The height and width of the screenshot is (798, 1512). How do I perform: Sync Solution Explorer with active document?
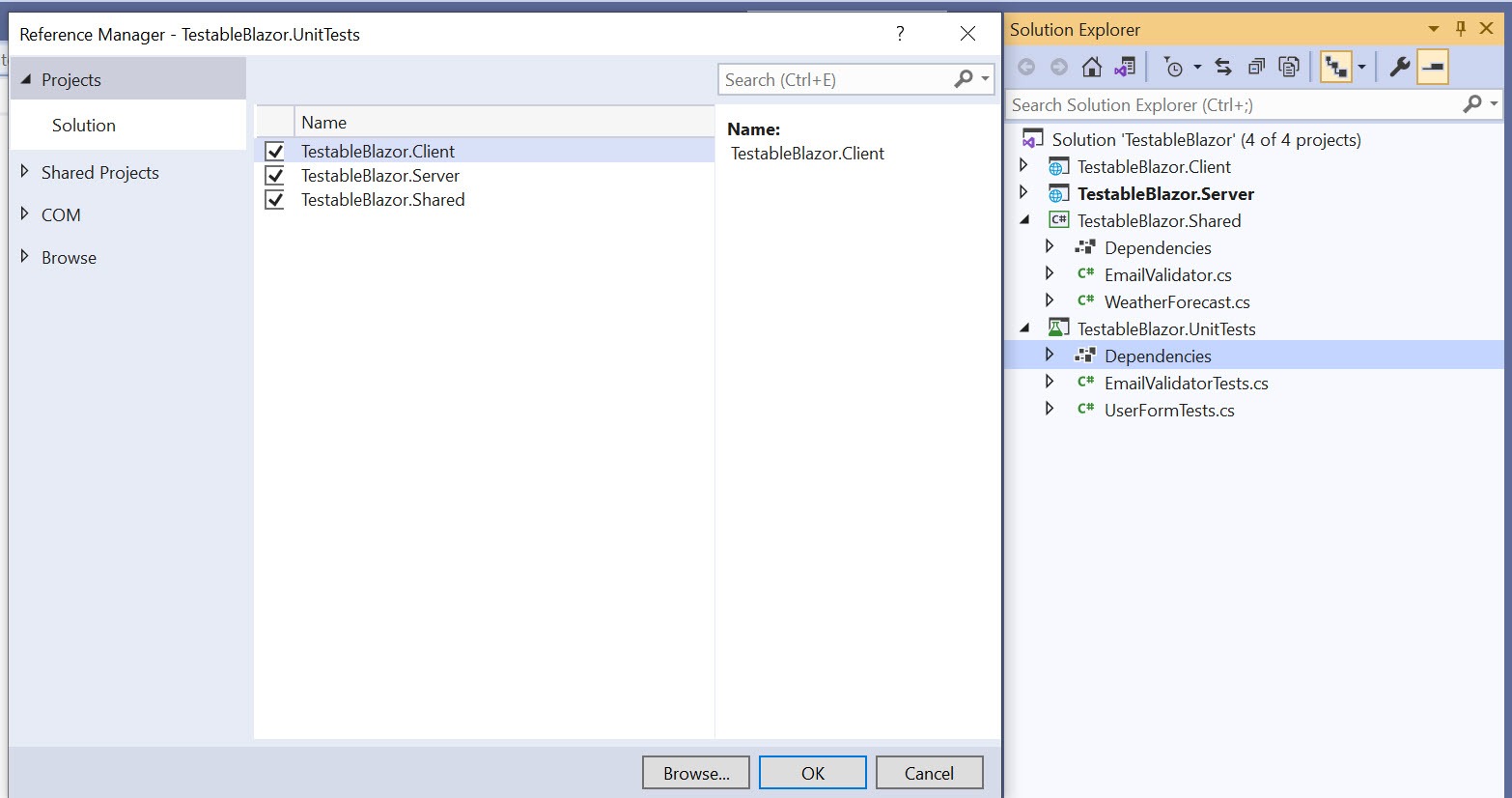pyautogui.click(x=1223, y=67)
